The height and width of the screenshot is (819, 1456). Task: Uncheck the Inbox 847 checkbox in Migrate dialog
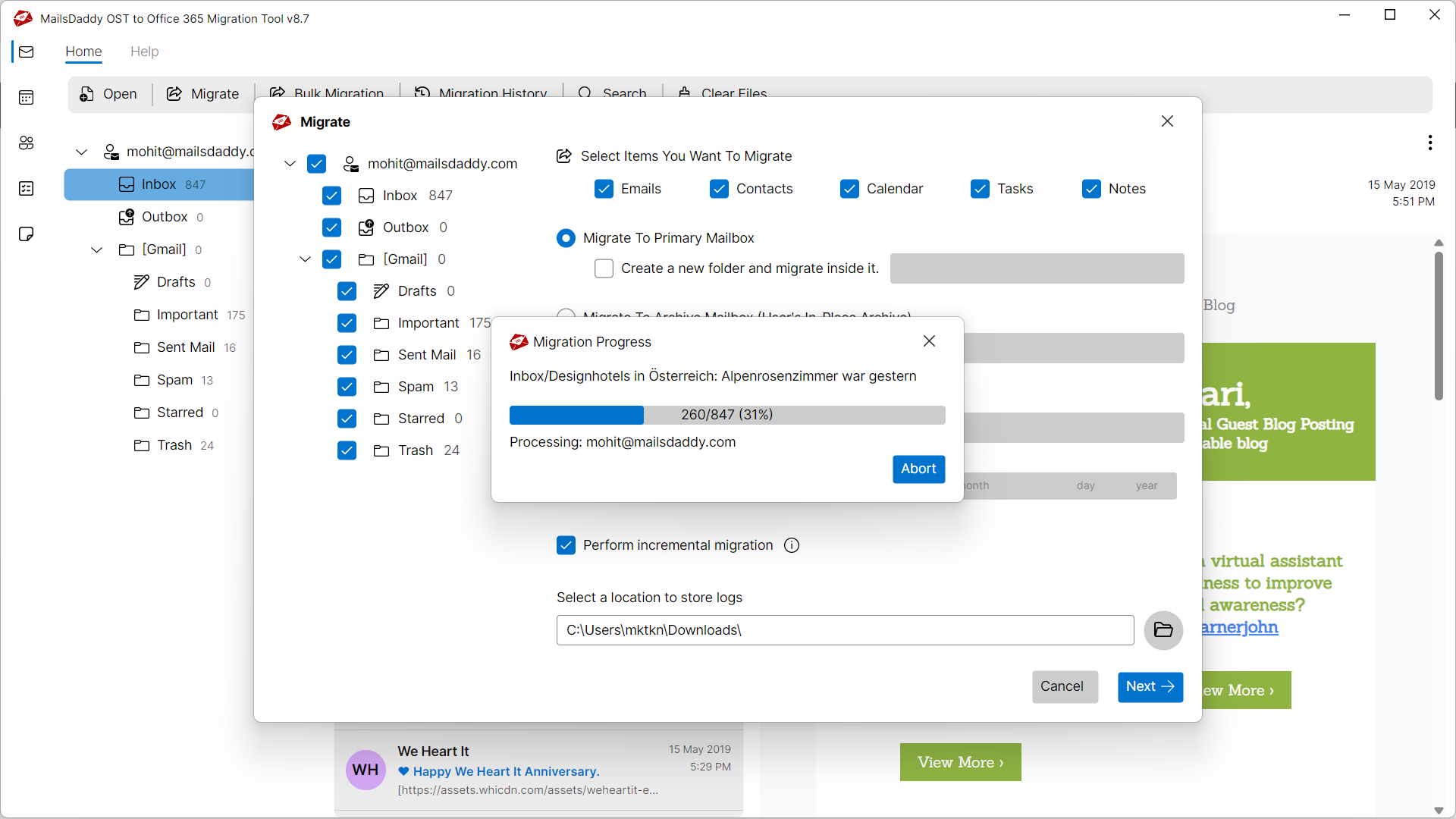point(332,196)
